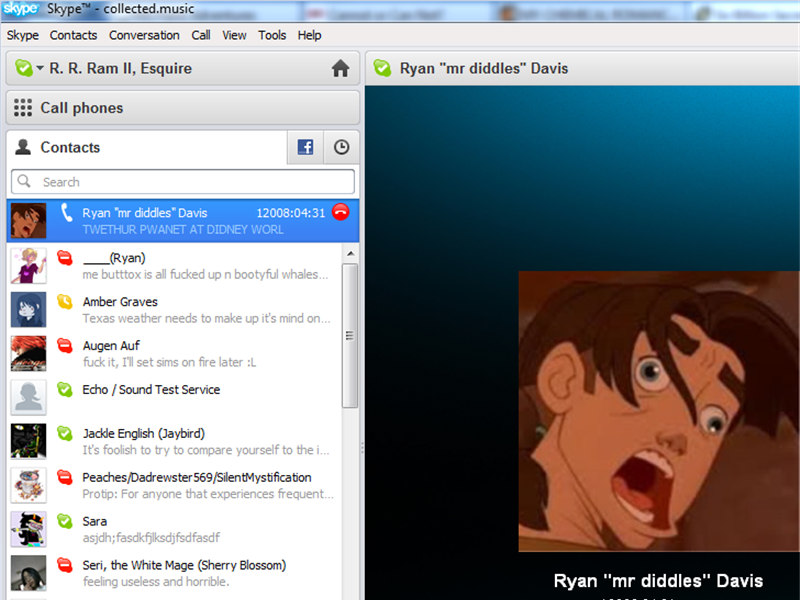Click away status icon beside Amber Graves
Viewport: 800px width, 600px height.
coord(65,302)
